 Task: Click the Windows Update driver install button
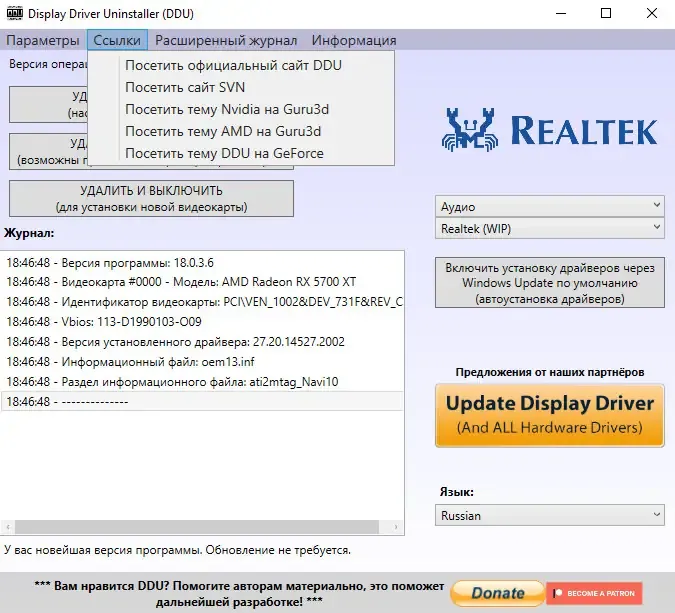point(550,283)
